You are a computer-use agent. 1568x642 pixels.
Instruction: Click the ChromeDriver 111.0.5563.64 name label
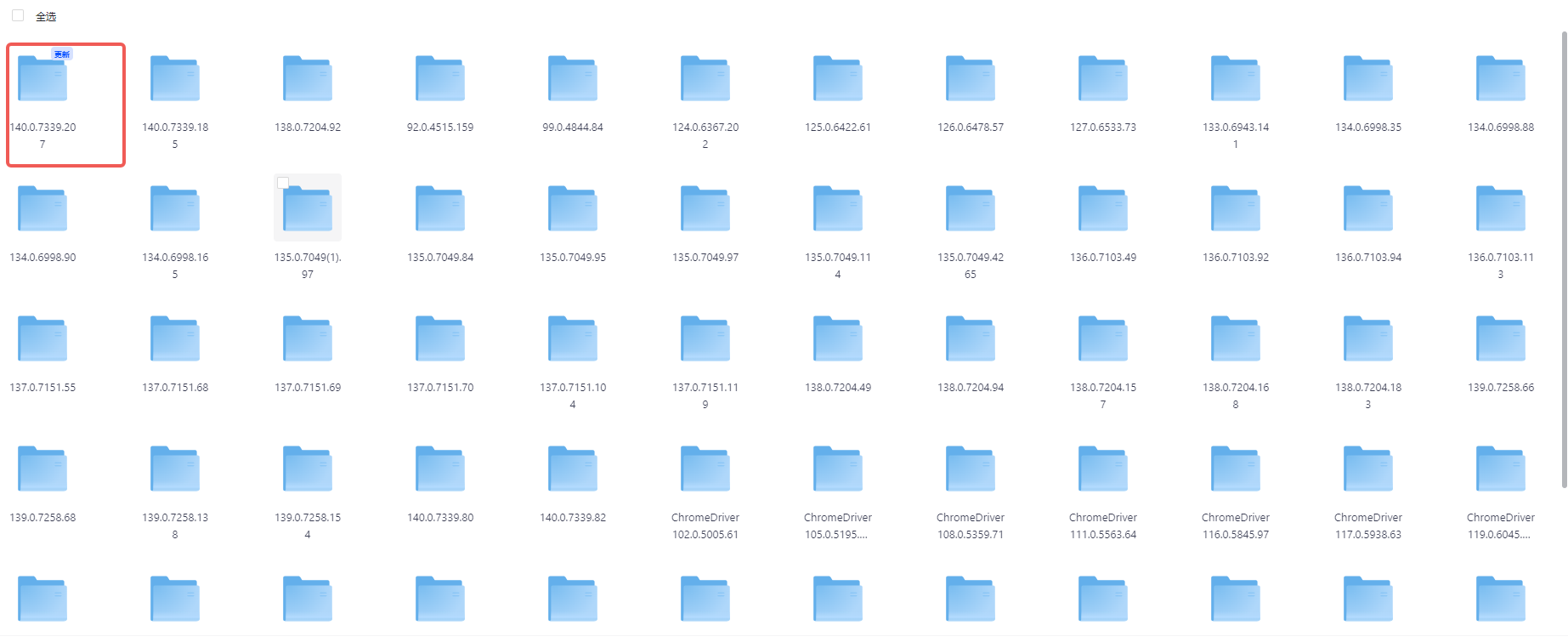(x=1103, y=526)
